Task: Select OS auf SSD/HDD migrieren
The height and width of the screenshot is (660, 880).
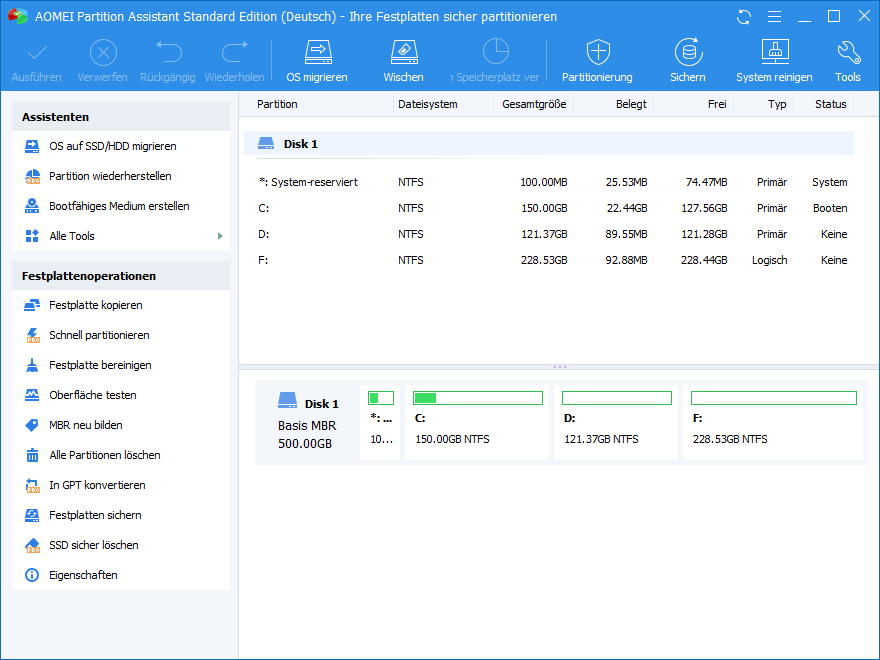Action: (x=112, y=146)
